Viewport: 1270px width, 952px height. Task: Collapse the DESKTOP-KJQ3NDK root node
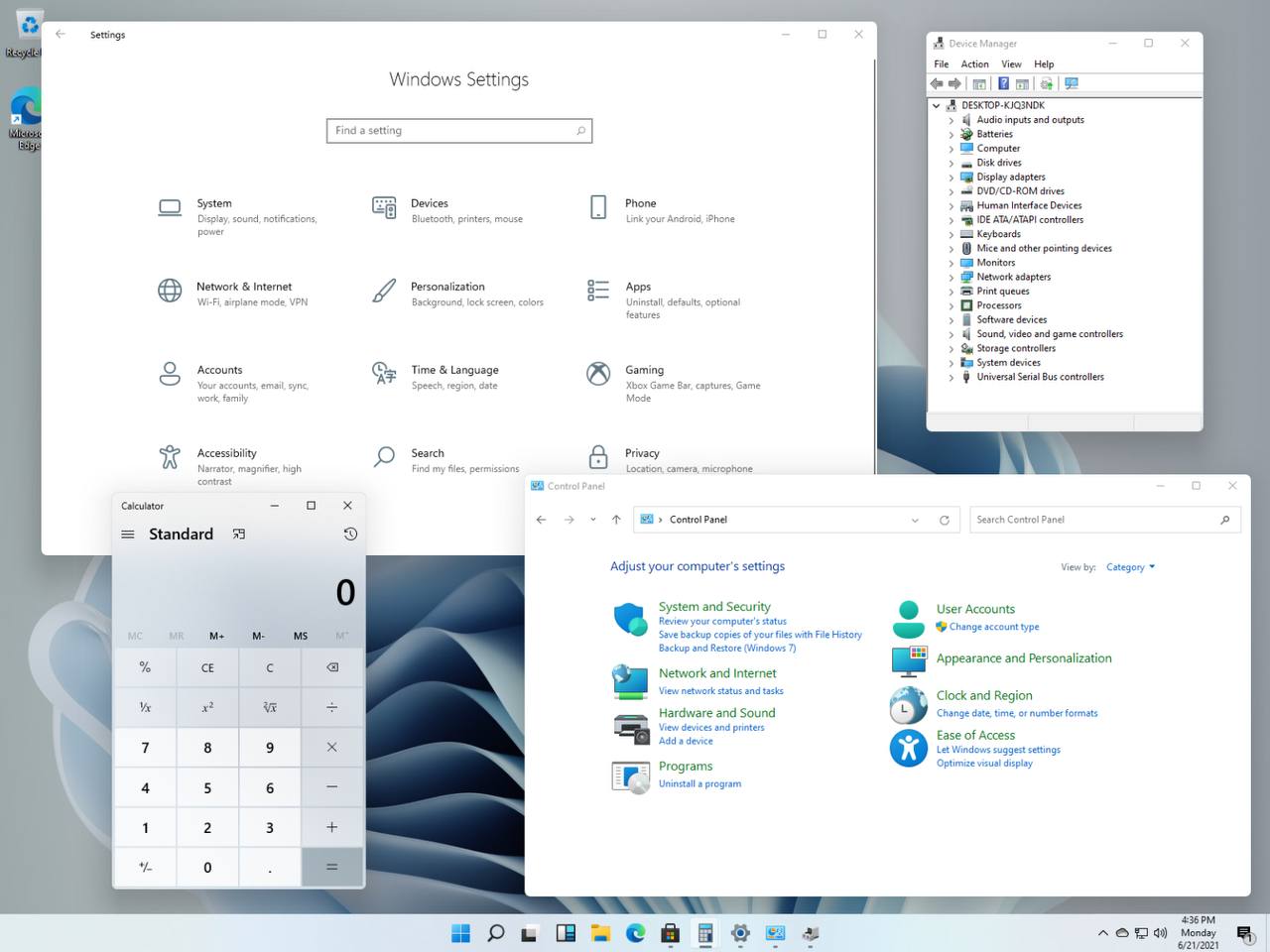click(937, 105)
